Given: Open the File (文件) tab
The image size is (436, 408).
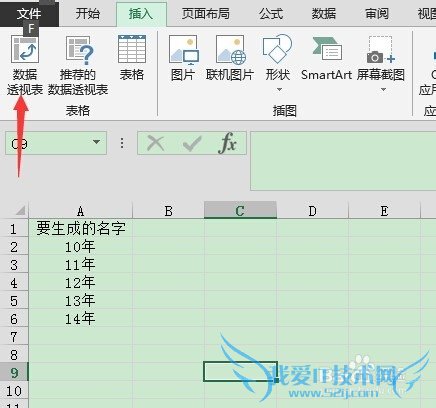Looking at the screenshot, I should pyautogui.click(x=29, y=14).
